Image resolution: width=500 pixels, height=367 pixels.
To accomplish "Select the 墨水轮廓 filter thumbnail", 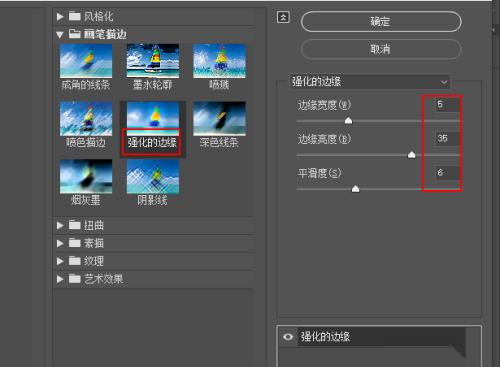I will pos(153,61).
